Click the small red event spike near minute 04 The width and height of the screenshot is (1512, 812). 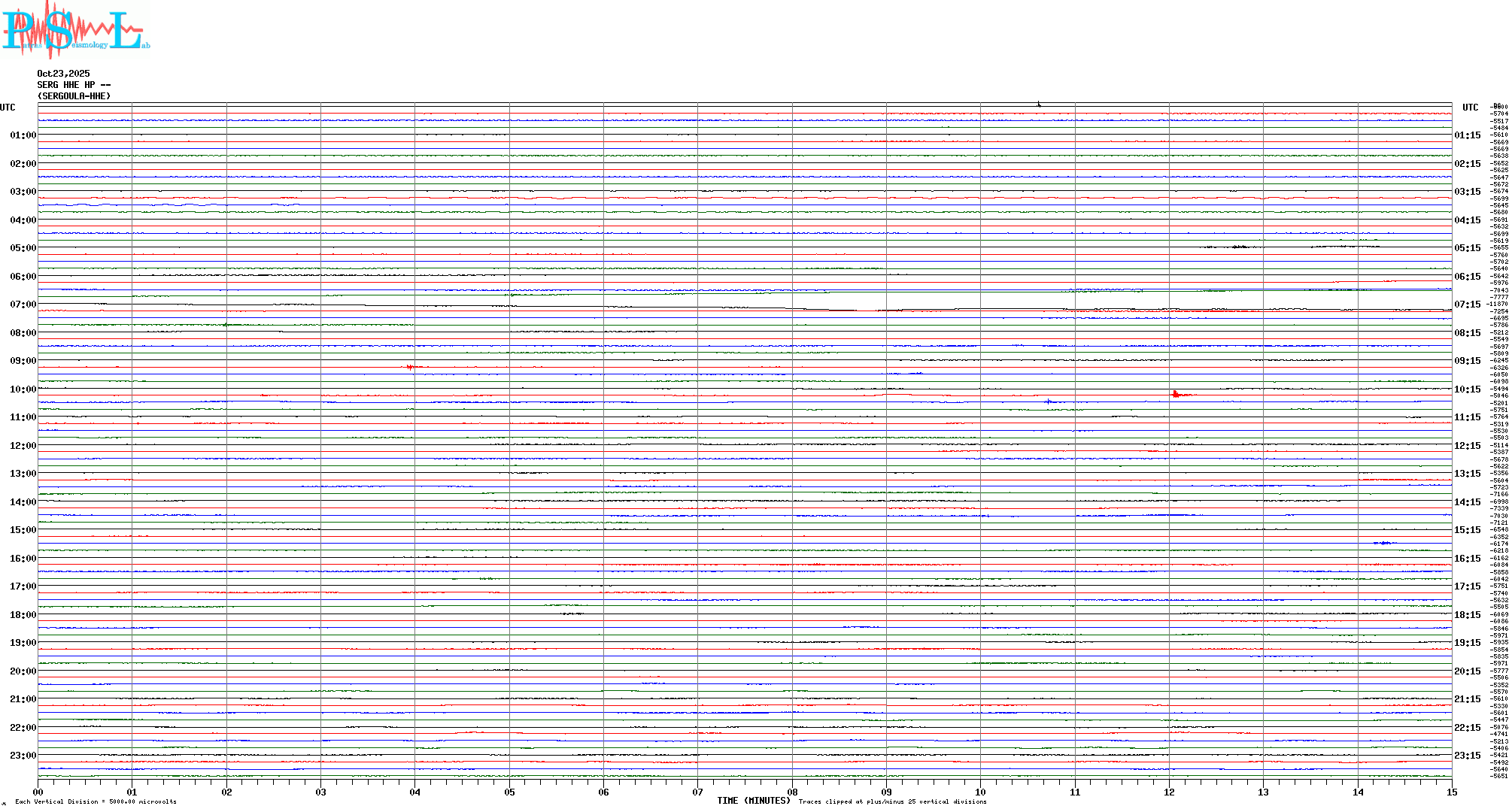(409, 367)
